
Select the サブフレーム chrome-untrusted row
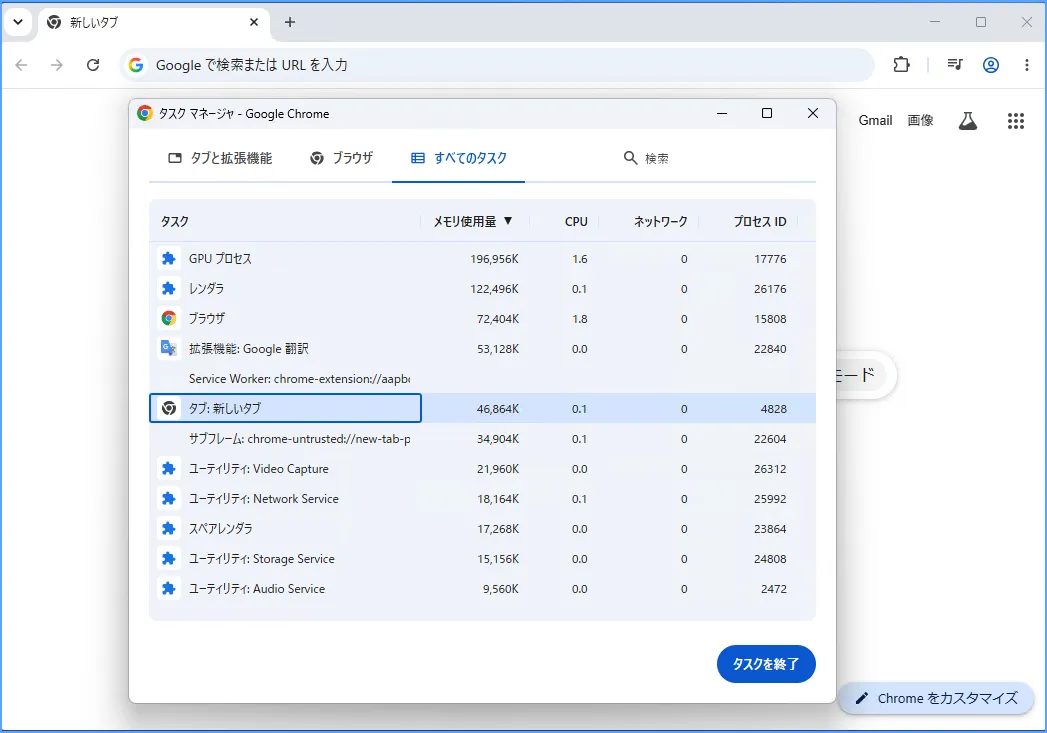pyautogui.click(x=482, y=439)
